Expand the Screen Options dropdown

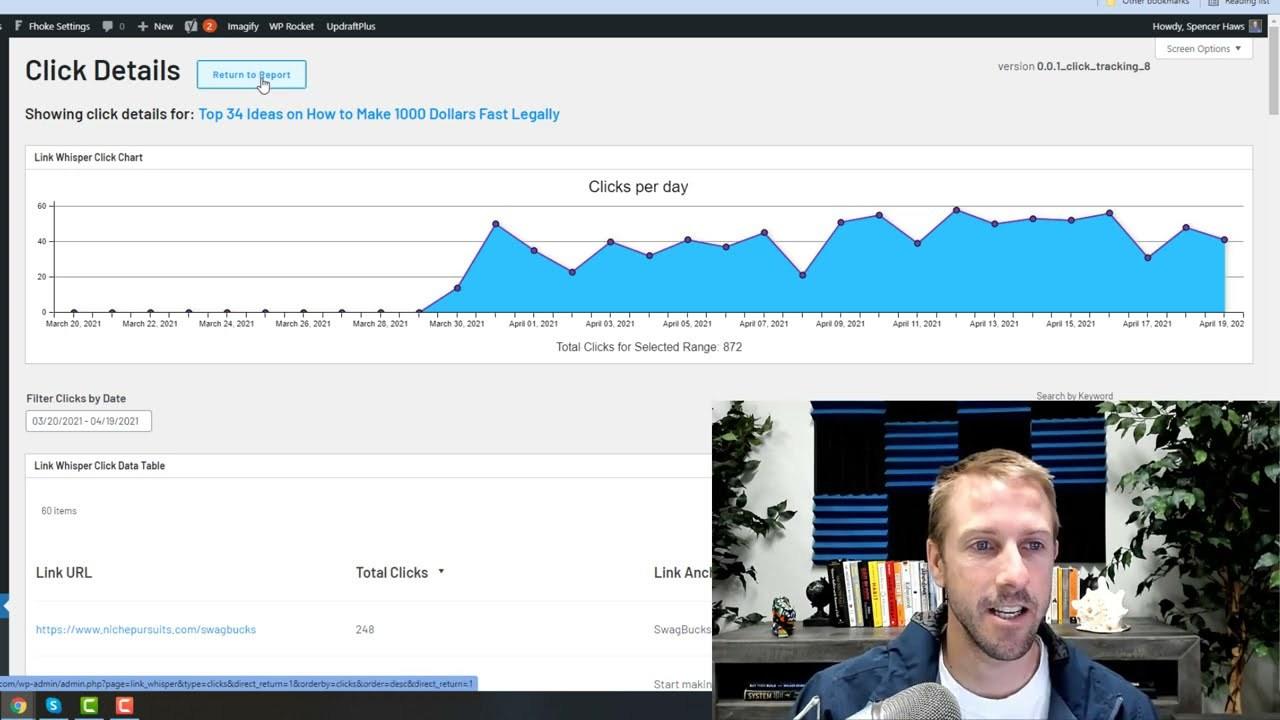pyautogui.click(x=1203, y=48)
